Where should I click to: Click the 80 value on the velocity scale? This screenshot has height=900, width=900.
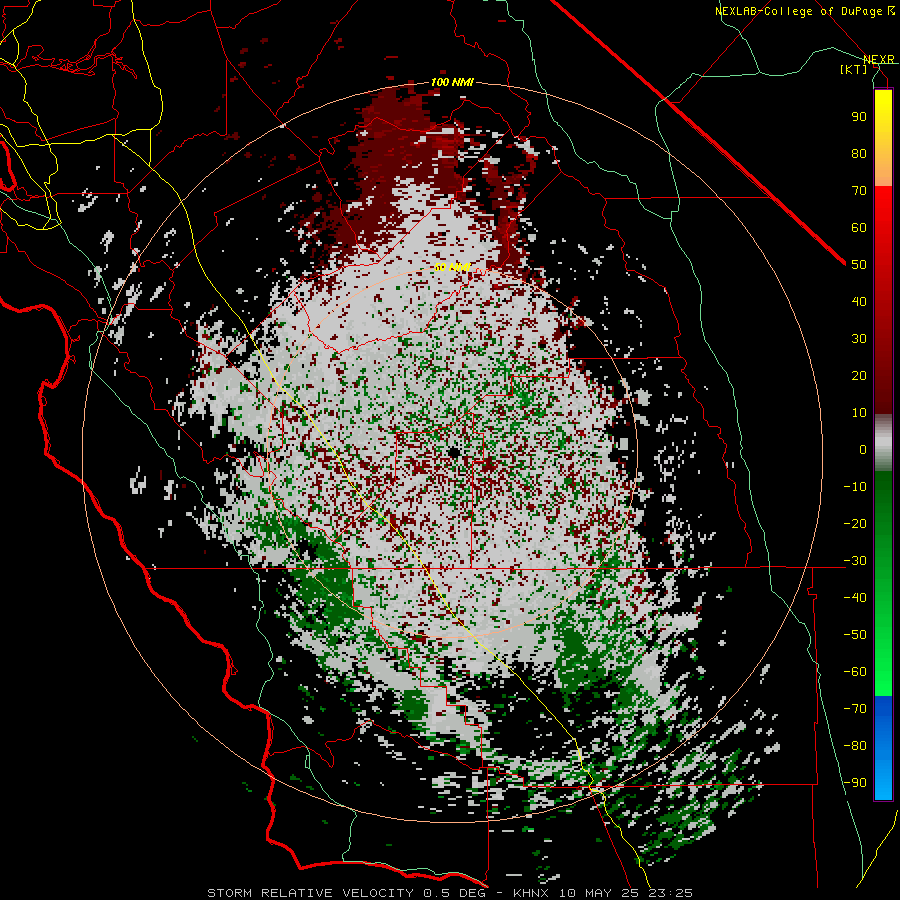[859, 153]
